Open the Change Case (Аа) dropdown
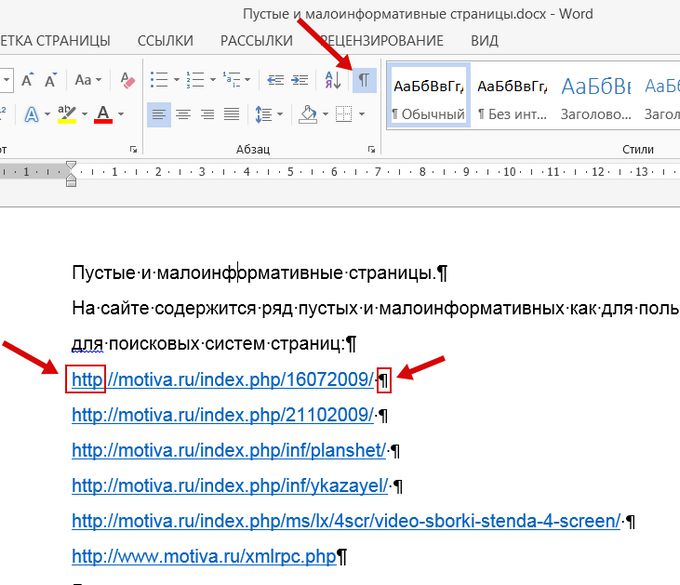The width and height of the screenshot is (680, 585). pyautogui.click(x=88, y=79)
